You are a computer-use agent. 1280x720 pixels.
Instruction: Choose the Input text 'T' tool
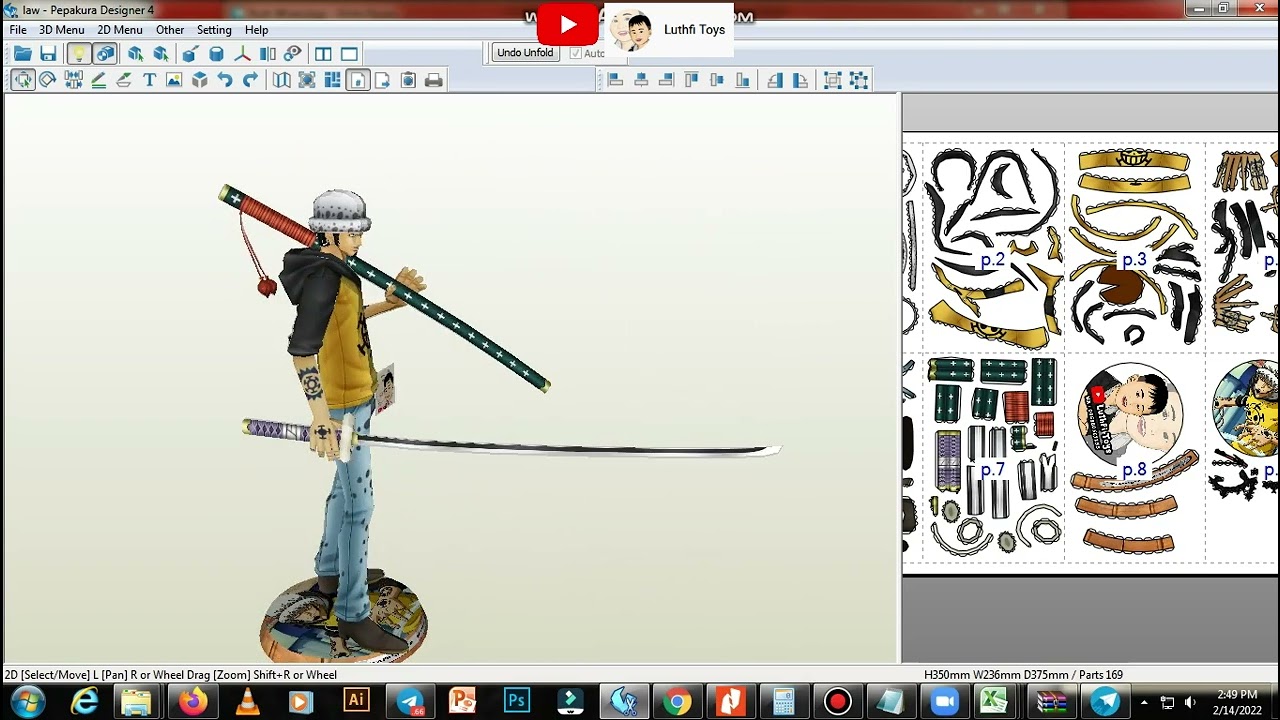[x=149, y=80]
